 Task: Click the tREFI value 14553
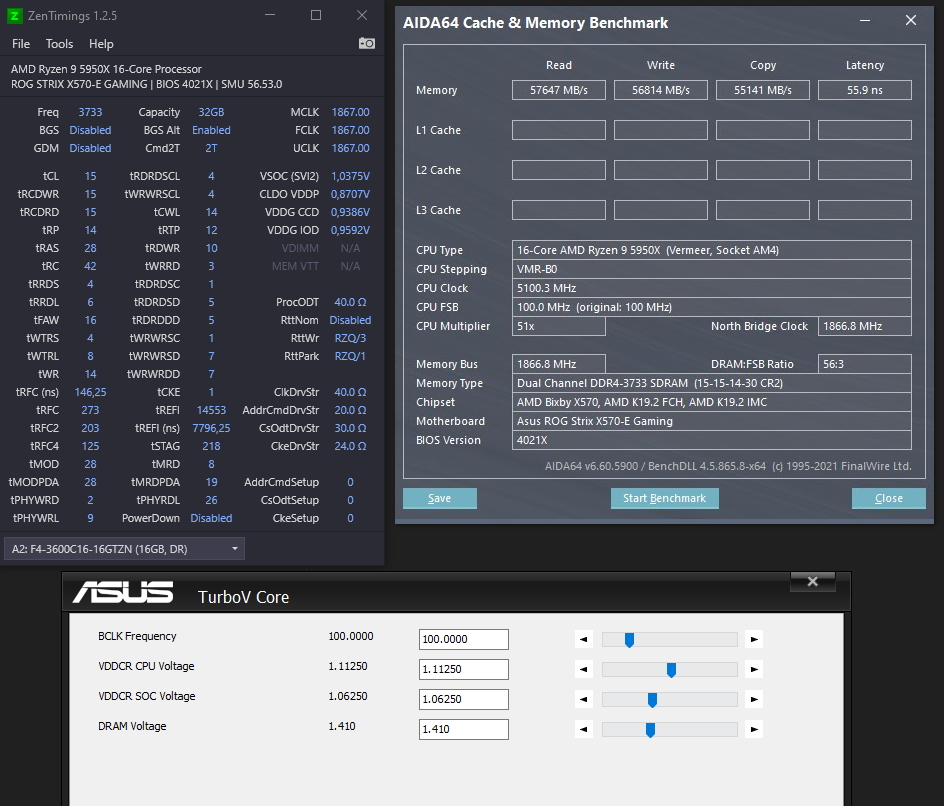[x=211, y=411]
